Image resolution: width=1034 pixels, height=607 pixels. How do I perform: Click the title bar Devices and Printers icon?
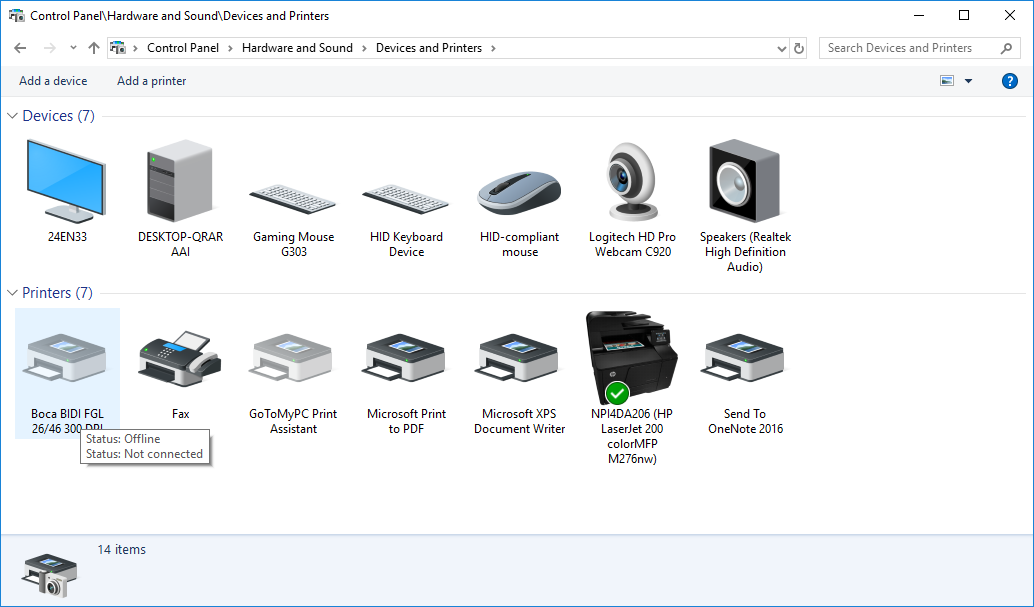(16, 15)
